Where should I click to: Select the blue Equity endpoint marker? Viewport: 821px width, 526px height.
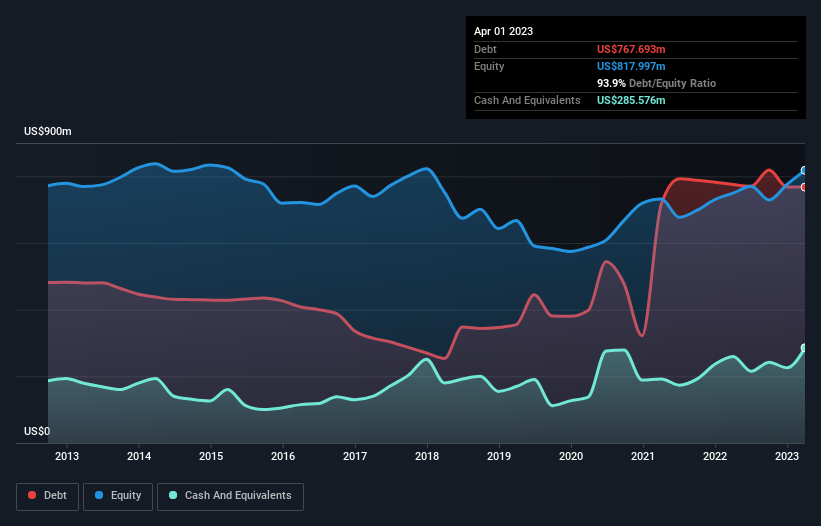[x=804, y=171]
